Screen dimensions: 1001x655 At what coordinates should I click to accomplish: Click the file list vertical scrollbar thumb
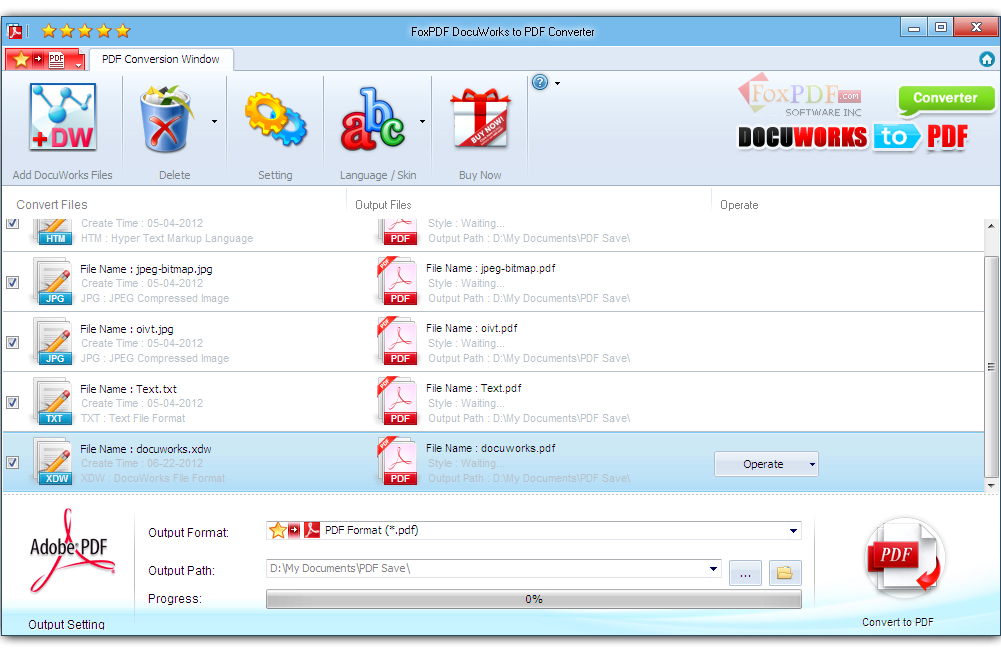coord(991,366)
